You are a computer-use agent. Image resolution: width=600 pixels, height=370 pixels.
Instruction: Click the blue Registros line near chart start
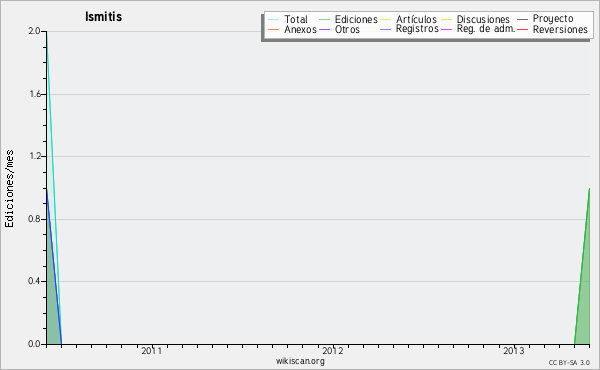point(54,268)
